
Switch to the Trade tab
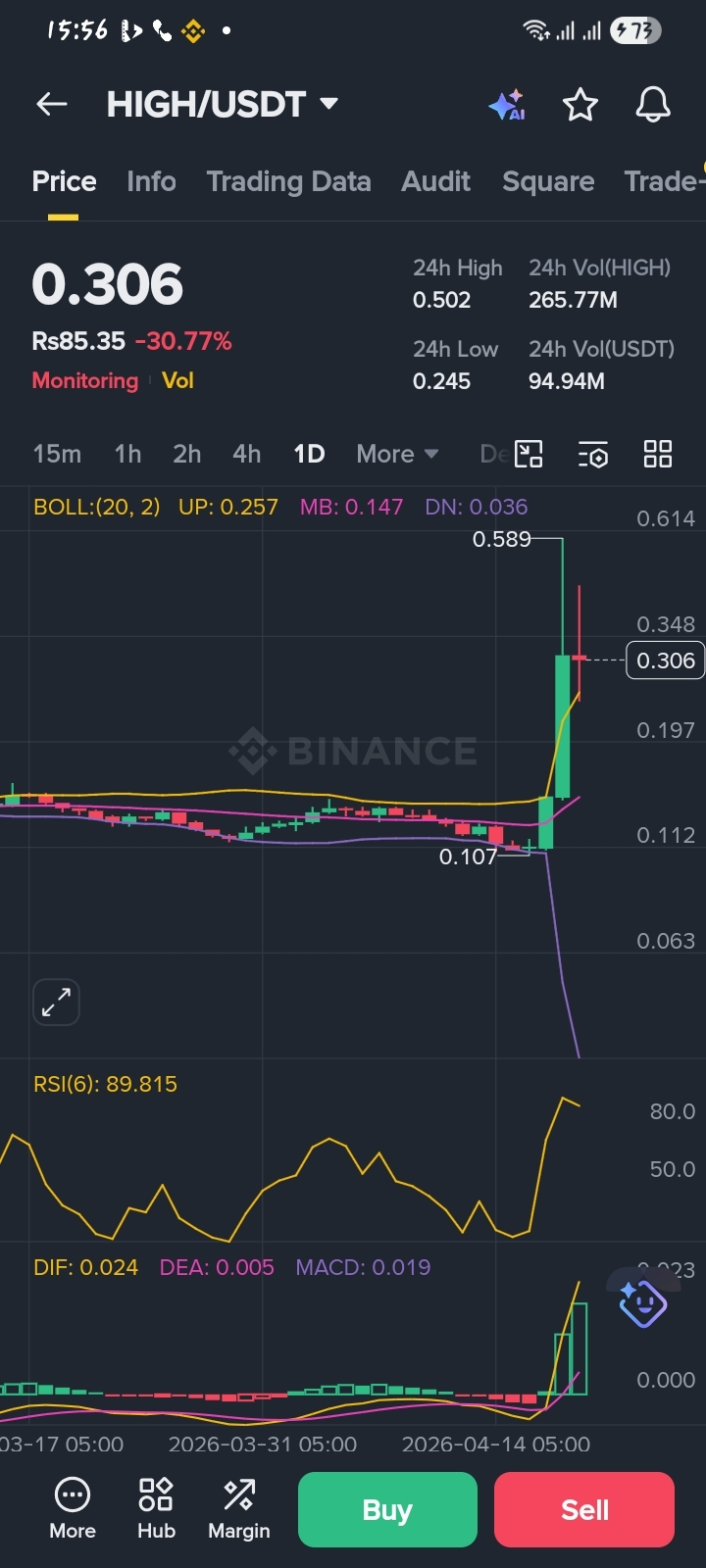point(664,181)
